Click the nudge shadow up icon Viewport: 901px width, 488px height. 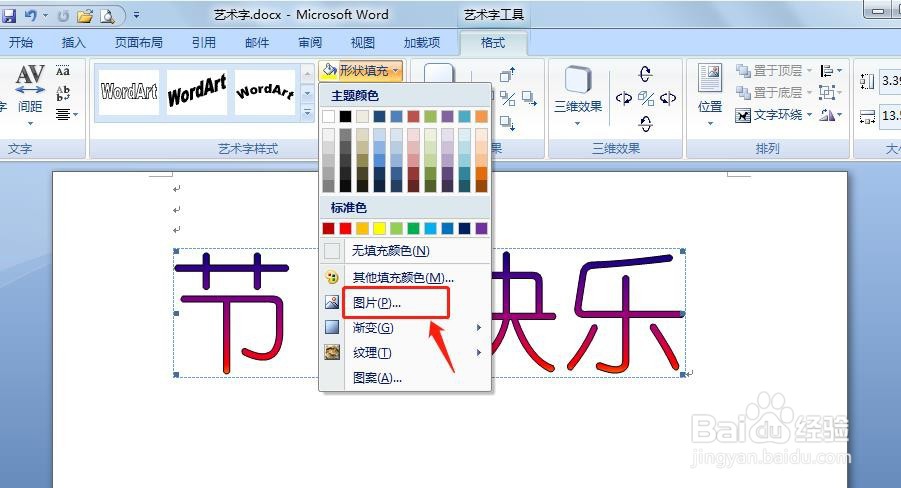pos(507,74)
